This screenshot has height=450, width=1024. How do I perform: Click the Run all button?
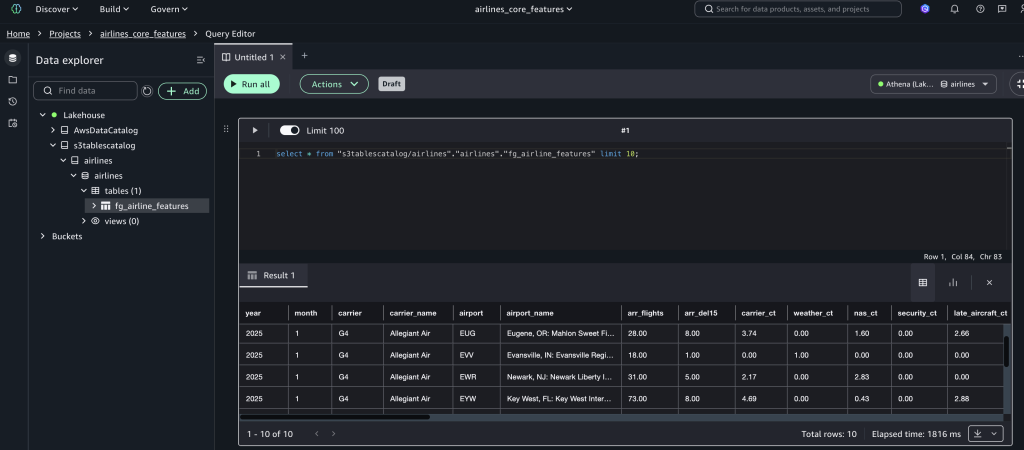coord(251,84)
